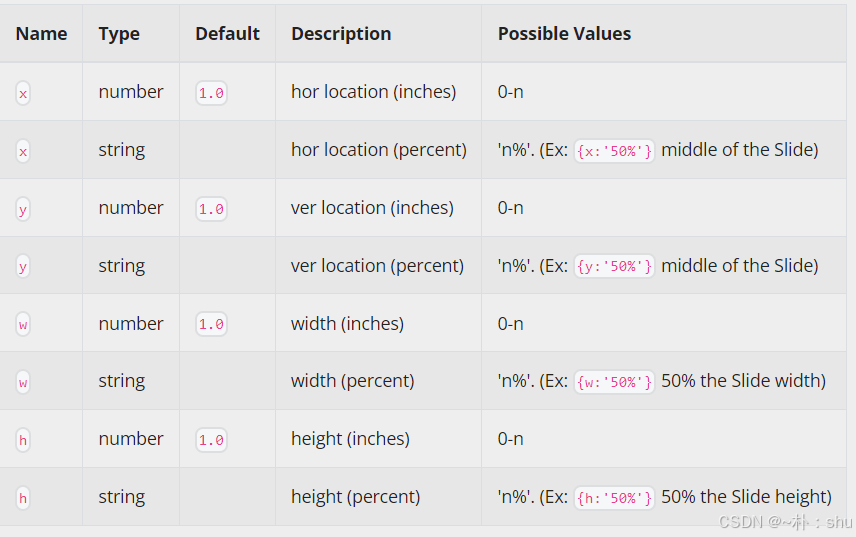Select the ver location (percent) description text

coord(377,266)
